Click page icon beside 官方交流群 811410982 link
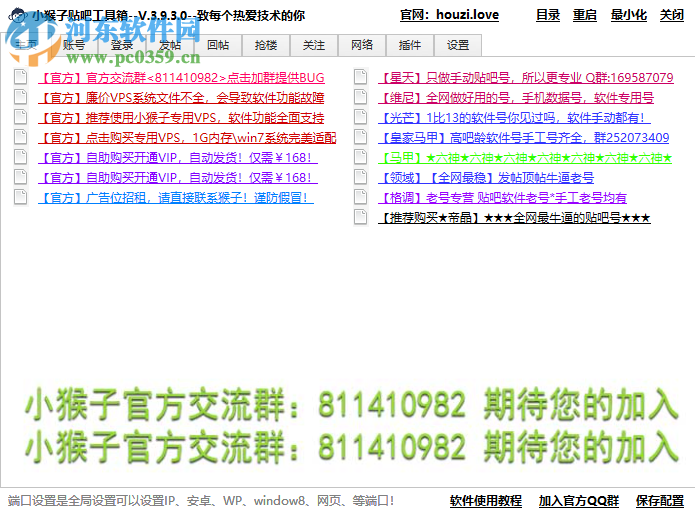Viewport: 695px width, 514px height. click(20, 77)
